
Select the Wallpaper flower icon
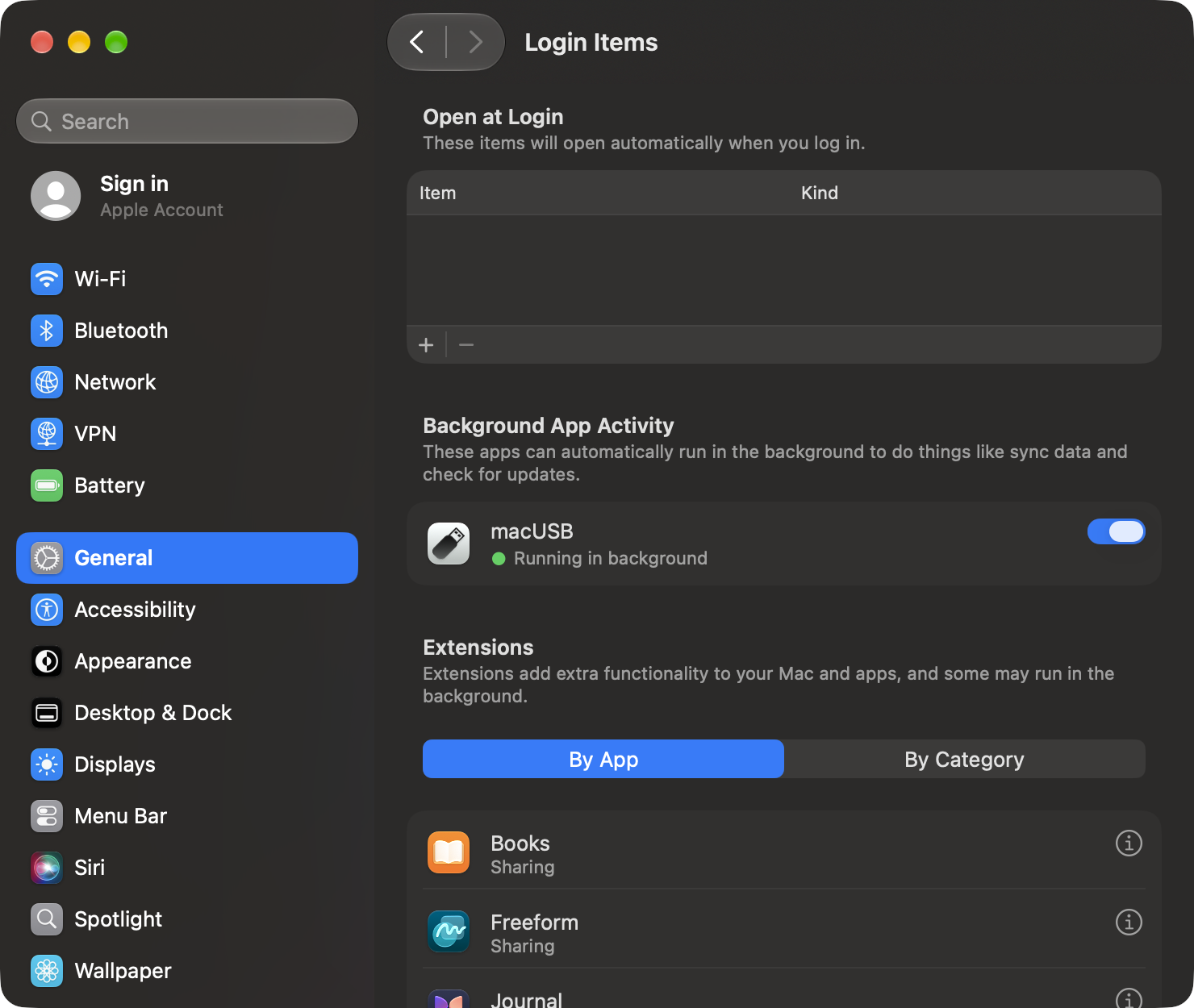tap(47, 971)
